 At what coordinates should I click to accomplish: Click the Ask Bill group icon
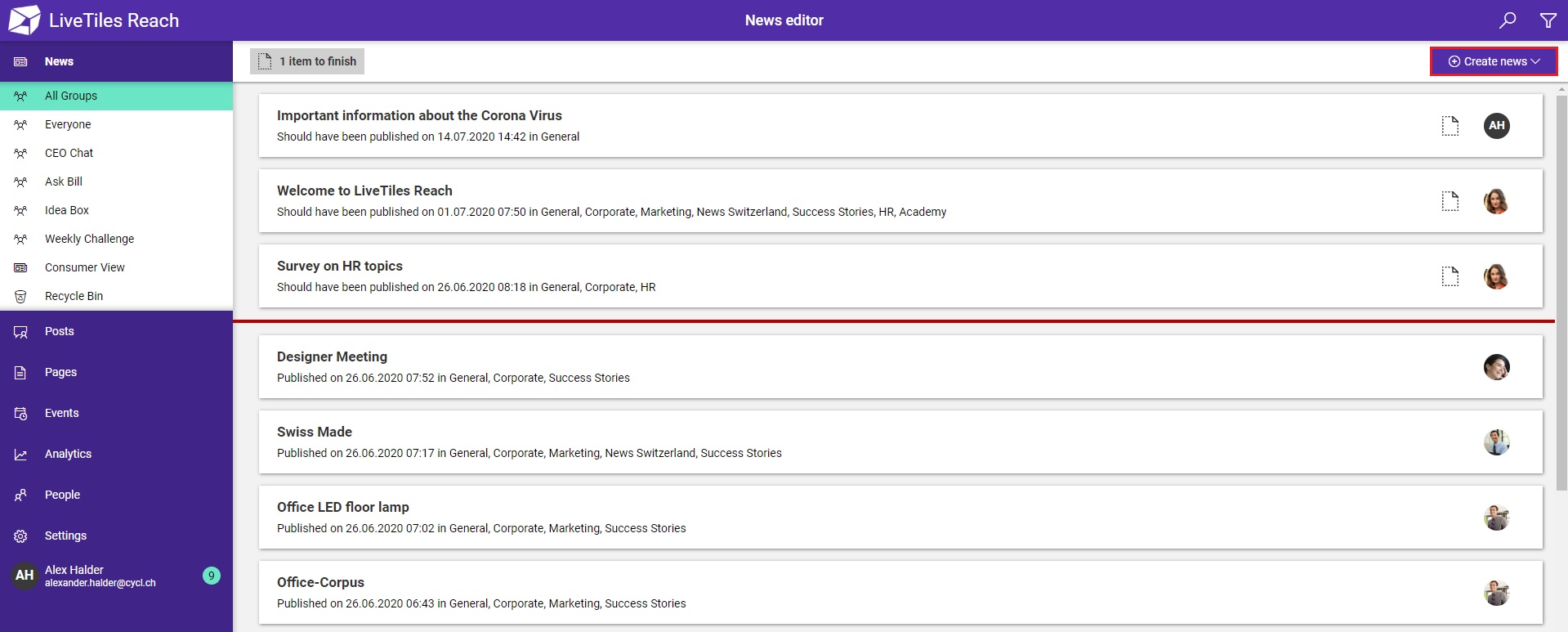pyautogui.click(x=20, y=182)
